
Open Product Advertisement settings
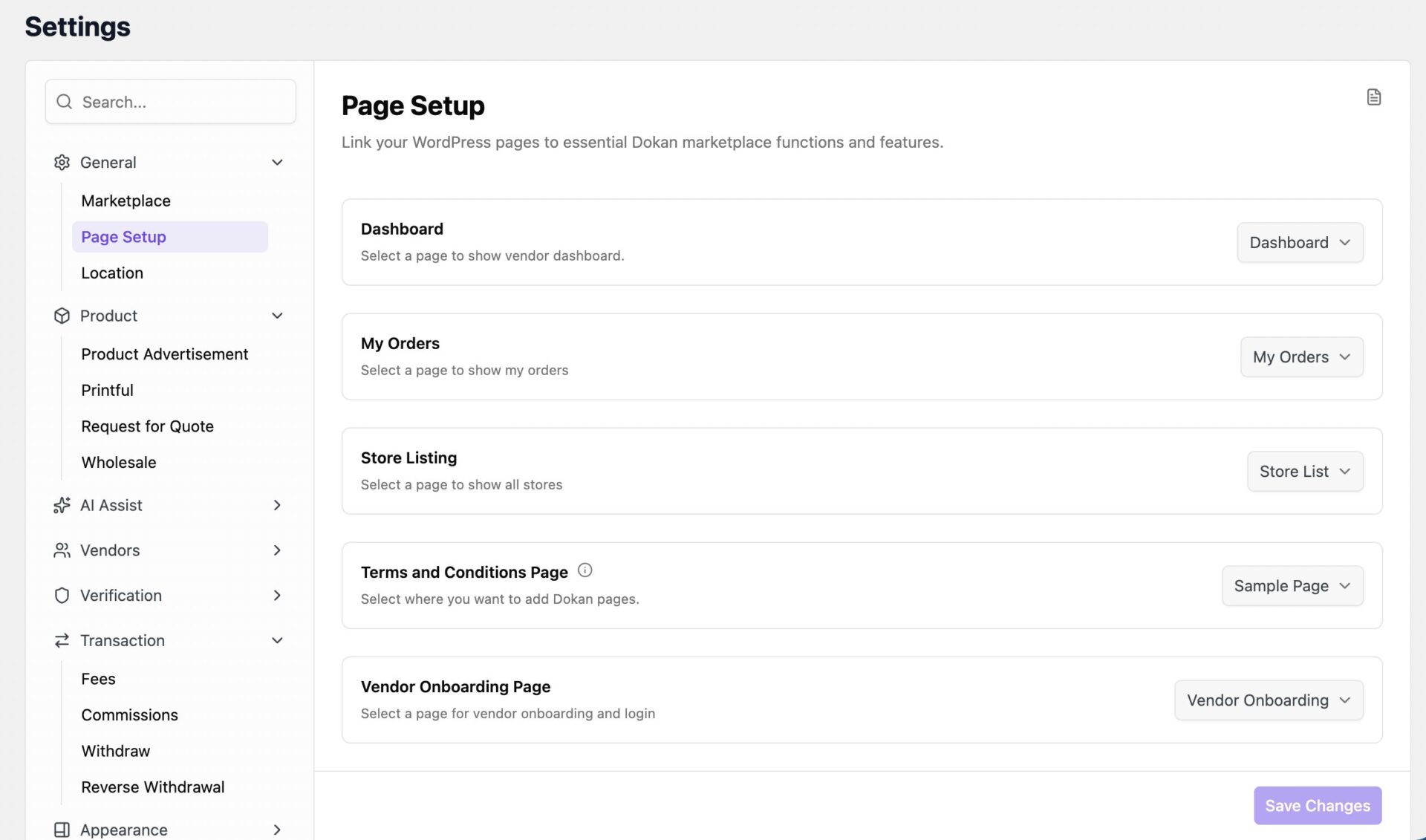[x=165, y=354]
